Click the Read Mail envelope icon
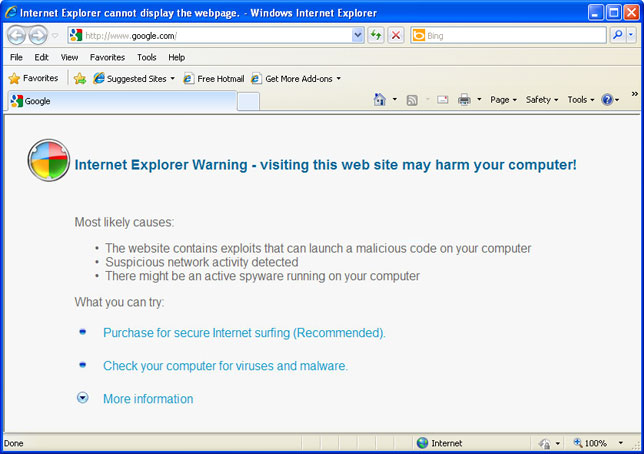Screen dimensions: 644x454 click(442, 99)
